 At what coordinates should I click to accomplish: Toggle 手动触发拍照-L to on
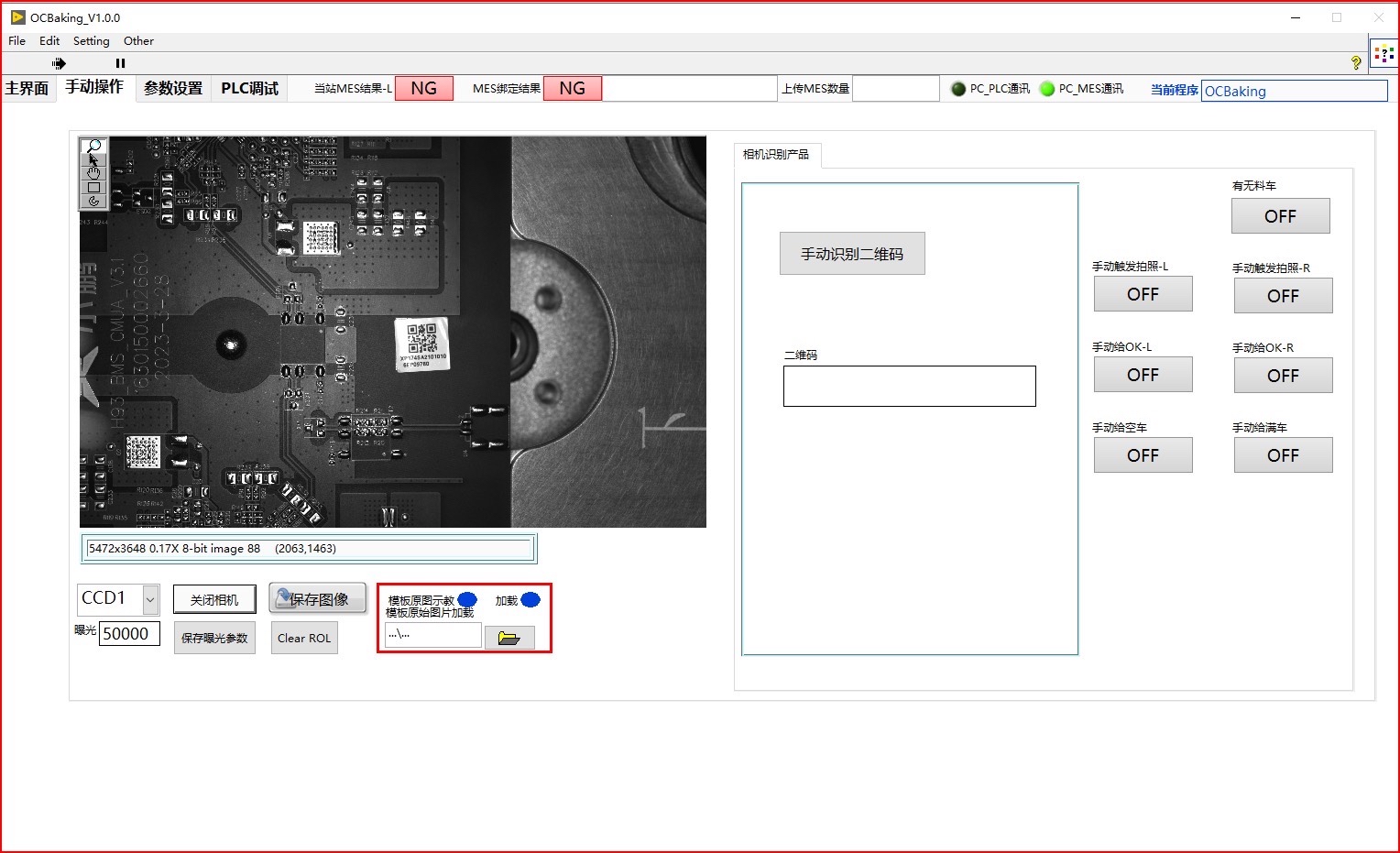(1143, 294)
